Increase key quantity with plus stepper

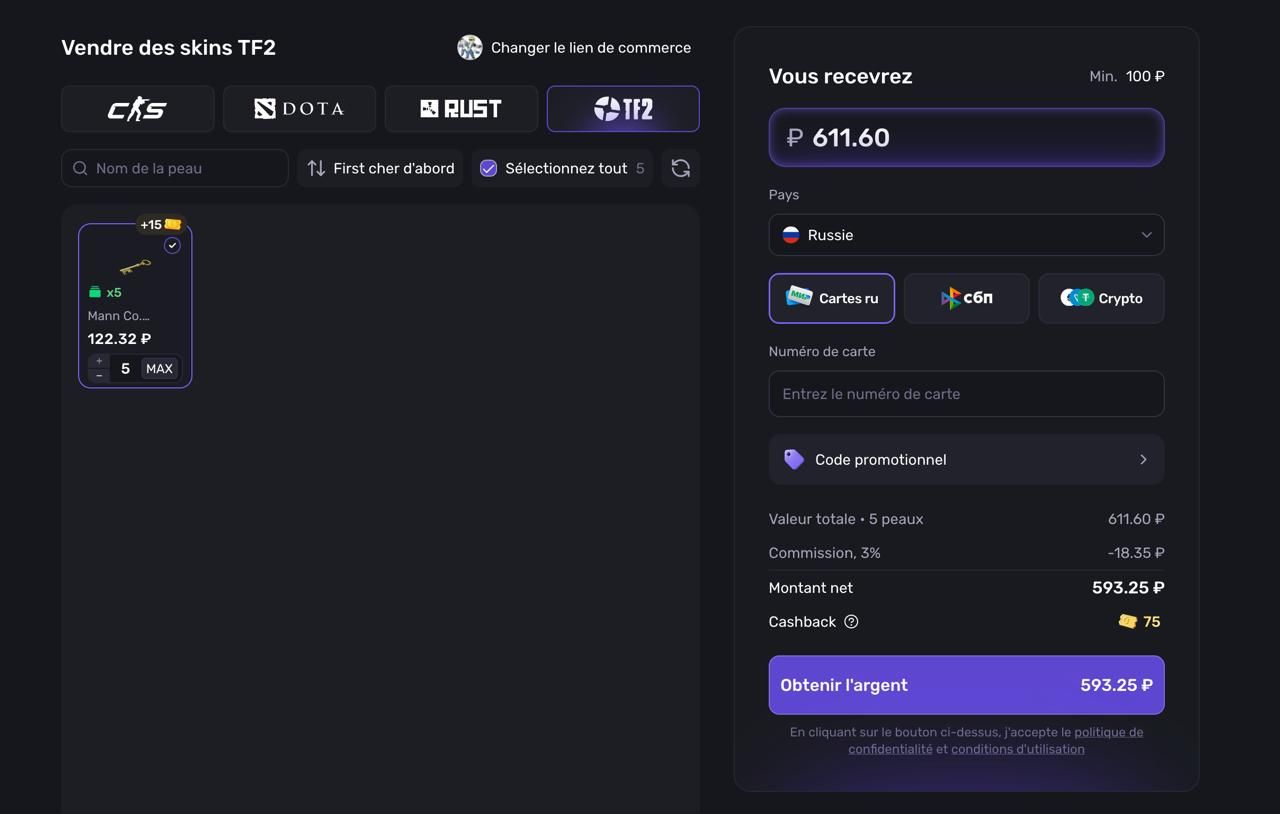click(99, 361)
